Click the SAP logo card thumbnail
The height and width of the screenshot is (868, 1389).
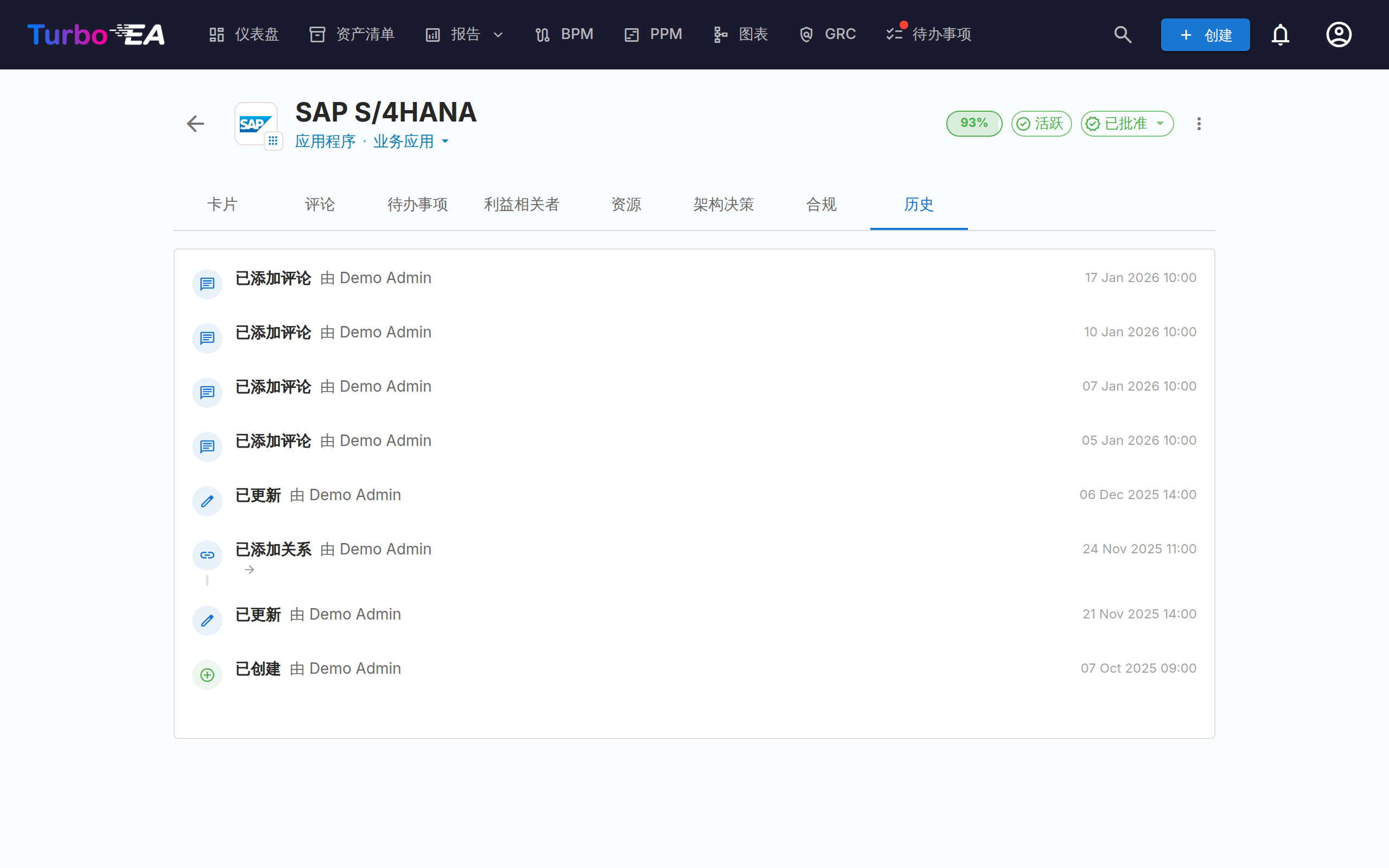(x=256, y=124)
